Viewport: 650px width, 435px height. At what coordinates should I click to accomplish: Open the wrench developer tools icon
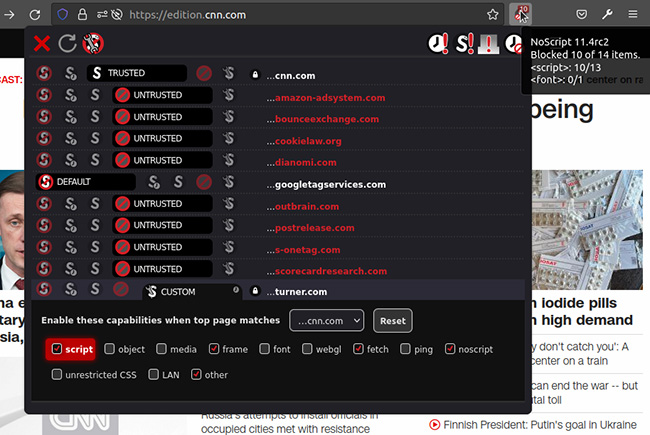(607, 15)
